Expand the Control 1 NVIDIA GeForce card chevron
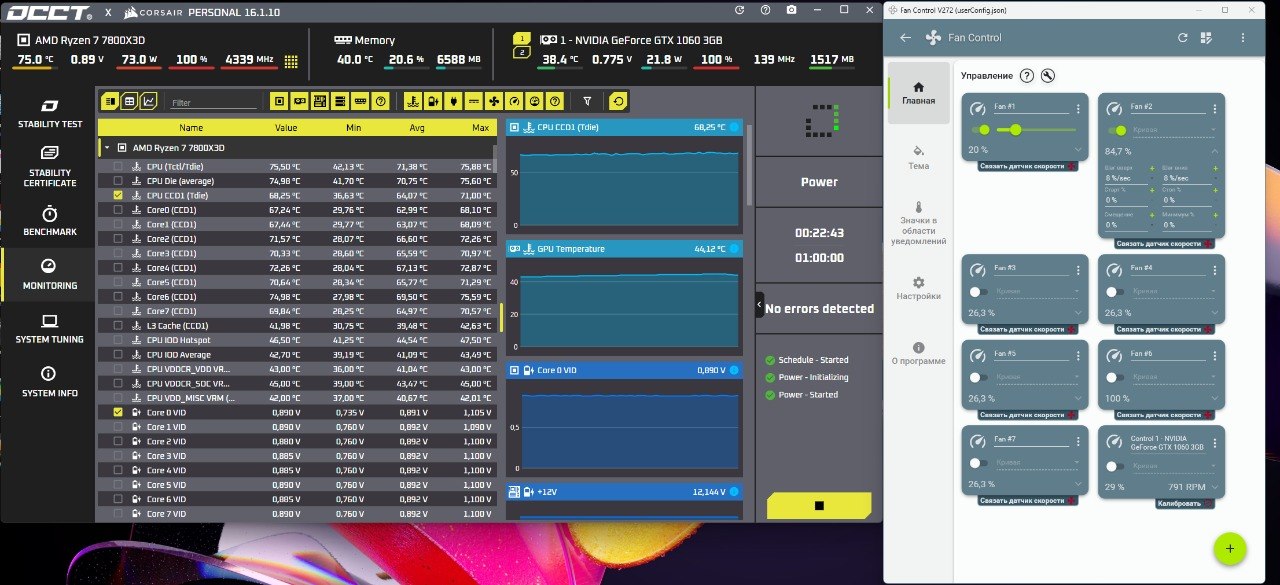 [x=1214, y=487]
